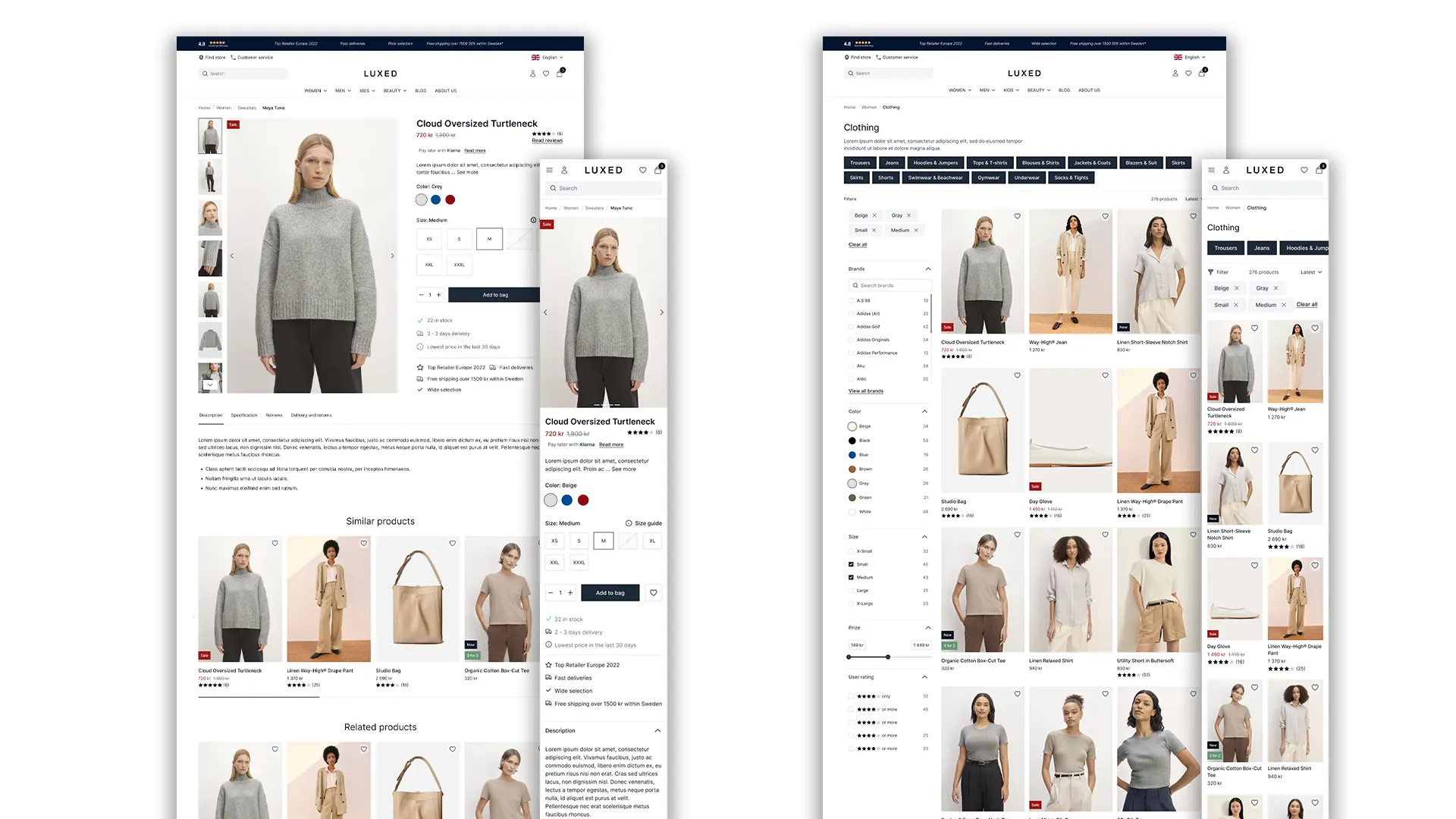The width and height of the screenshot is (1456, 819).
Task: Check the X-Large size checkbox
Action: click(851, 604)
